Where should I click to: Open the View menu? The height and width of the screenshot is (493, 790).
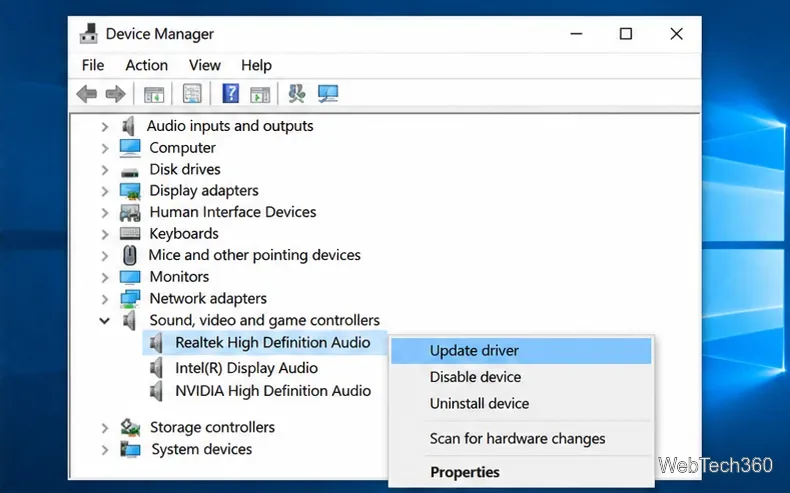click(205, 65)
